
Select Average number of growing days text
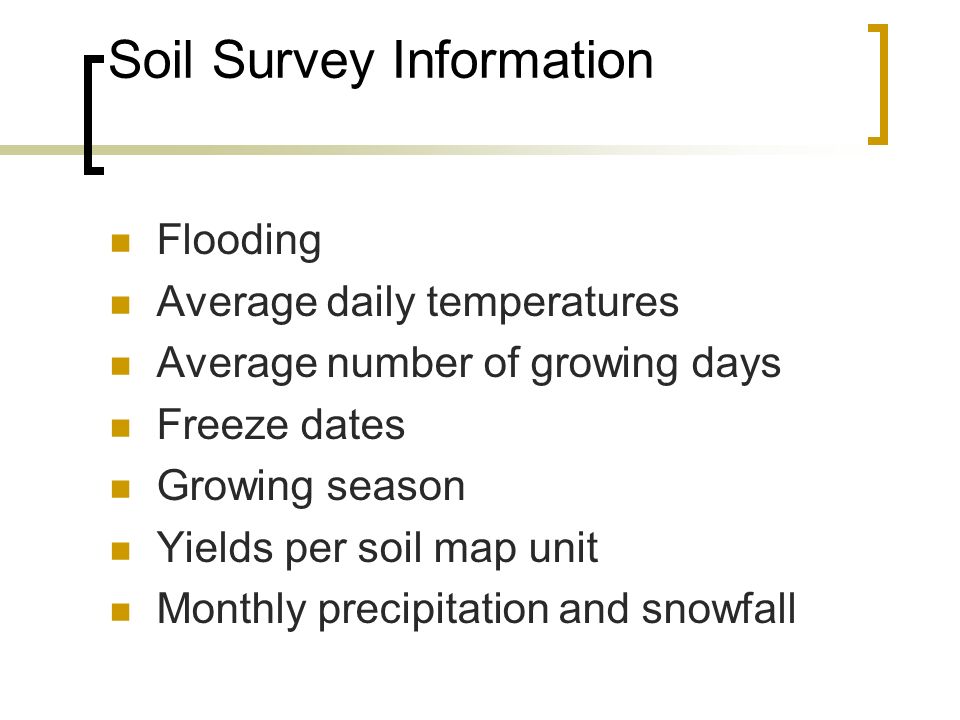click(x=469, y=364)
